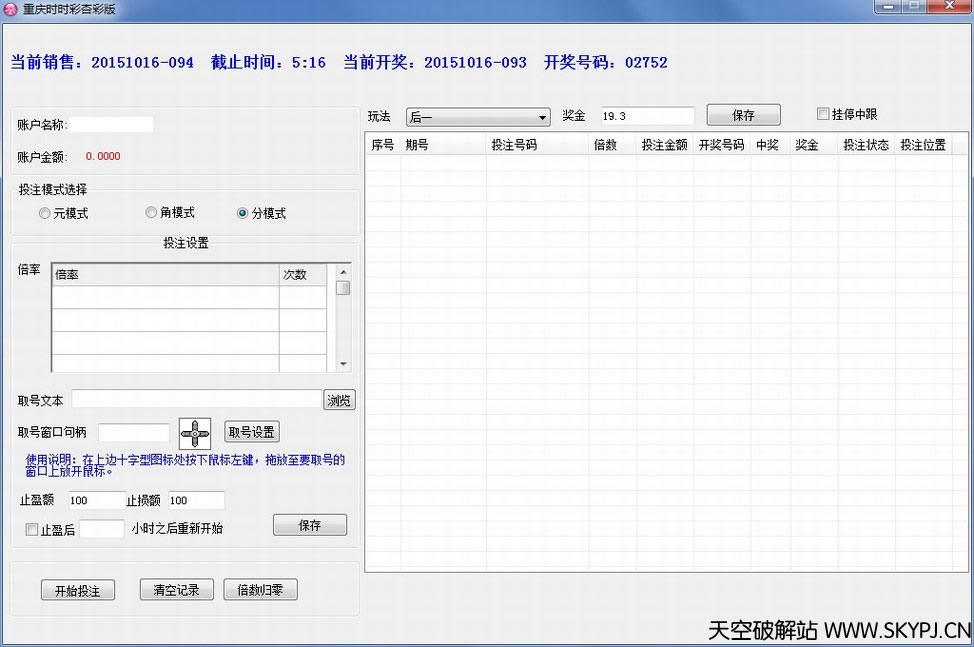Select 角模式 betting mode
Image resolution: width=974 pixels, height=647 pixels.
pos(152,213)
